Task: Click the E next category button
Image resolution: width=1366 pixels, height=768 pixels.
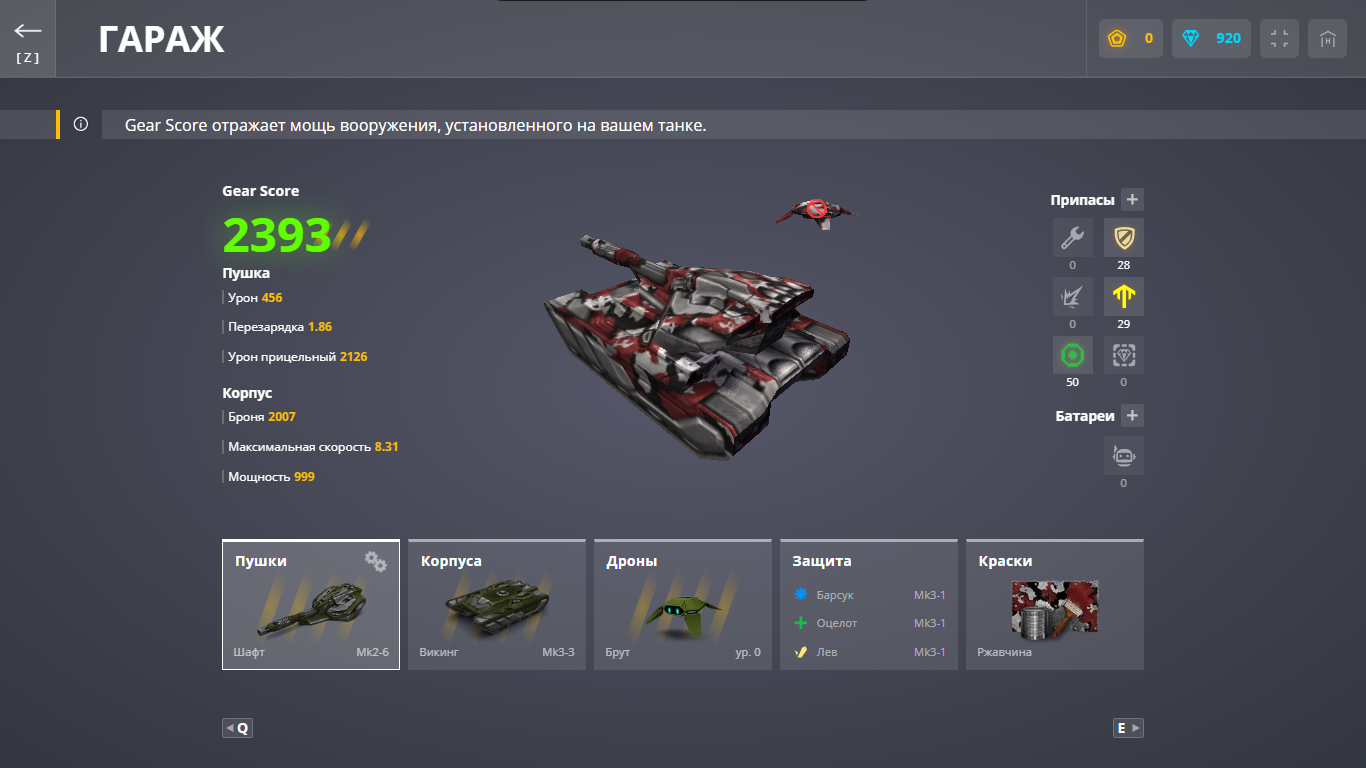Action: (1128, 728)
